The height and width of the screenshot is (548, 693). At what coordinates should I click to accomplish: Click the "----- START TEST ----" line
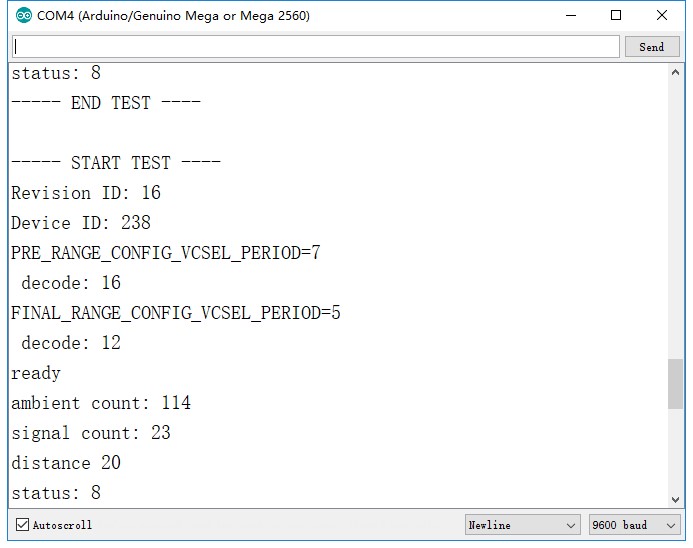[x=116, y=163]
